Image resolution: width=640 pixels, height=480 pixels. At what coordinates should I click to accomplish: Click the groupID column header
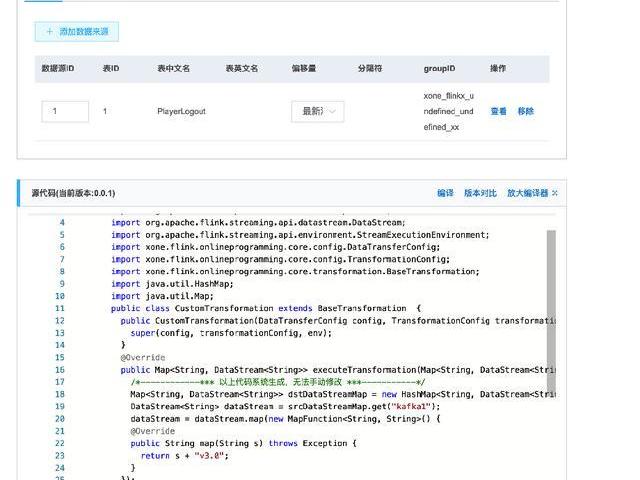click(x=439, y=69)
